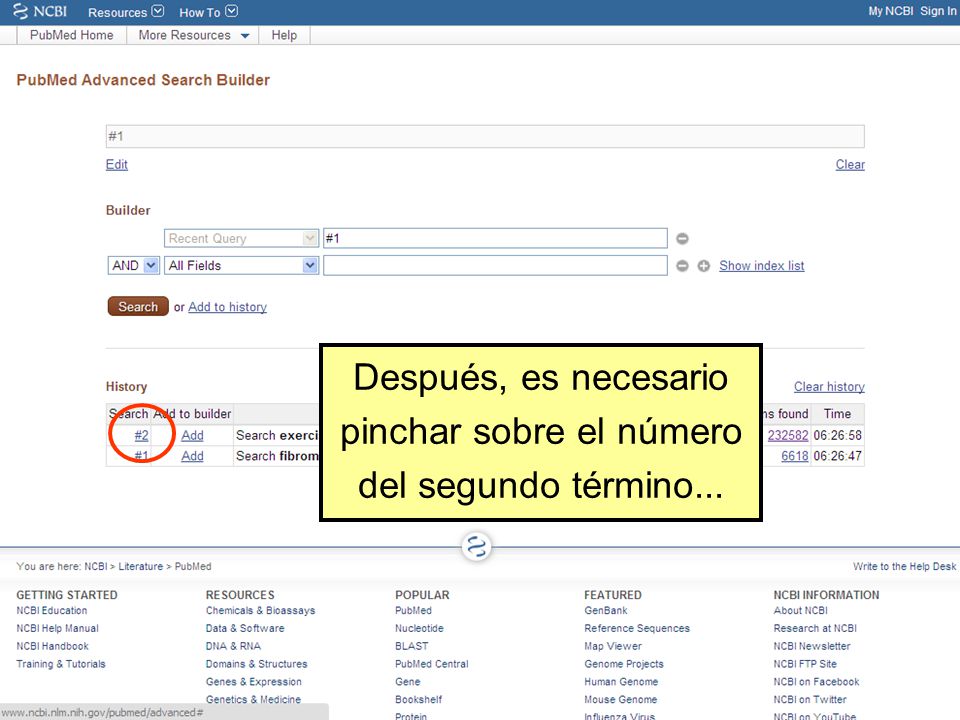The height and width of the screenshot is (720, 960).
Task: Open Nucleotide under Popular
Action: pos(419,628)
